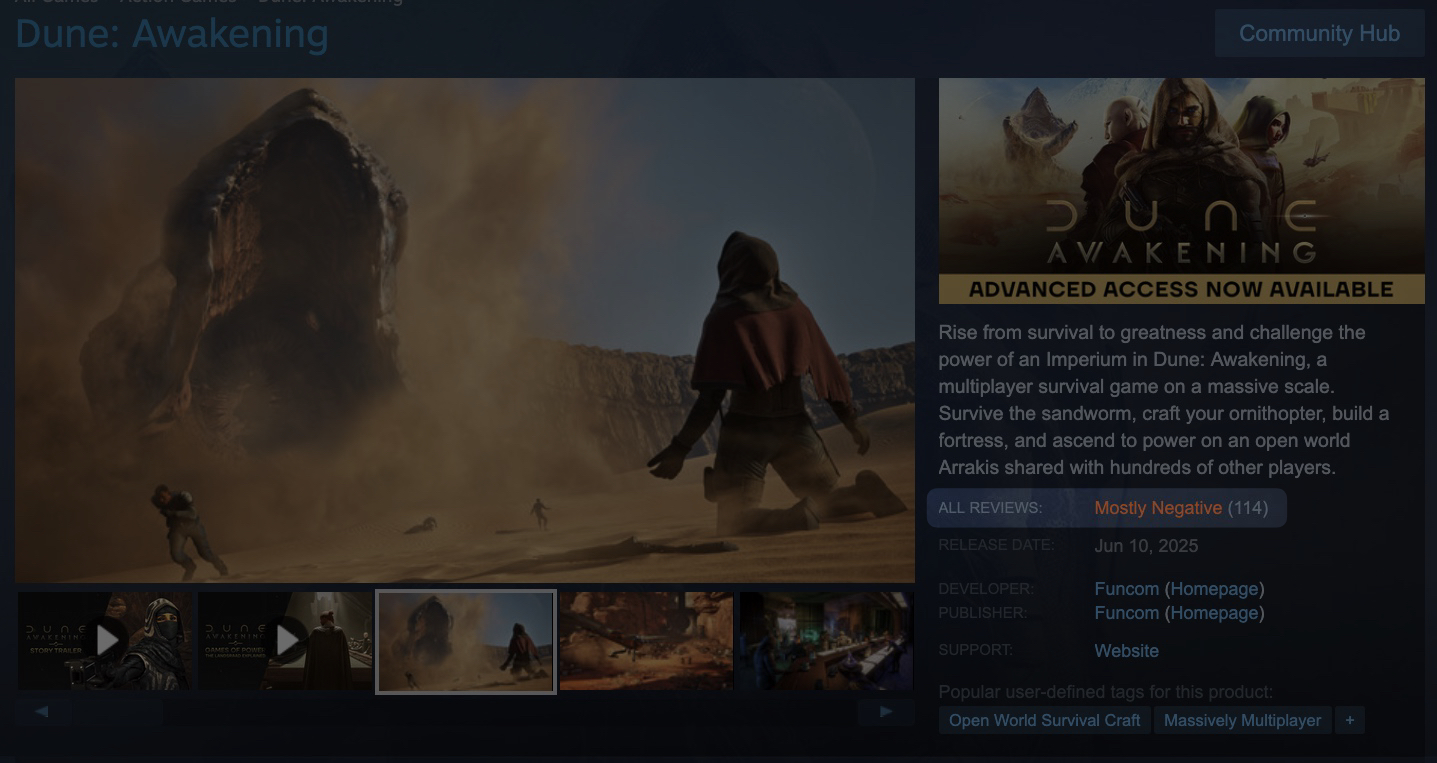Open the Homepage link in the Developer row
1437x763 pixels.
coord(1214,589)
